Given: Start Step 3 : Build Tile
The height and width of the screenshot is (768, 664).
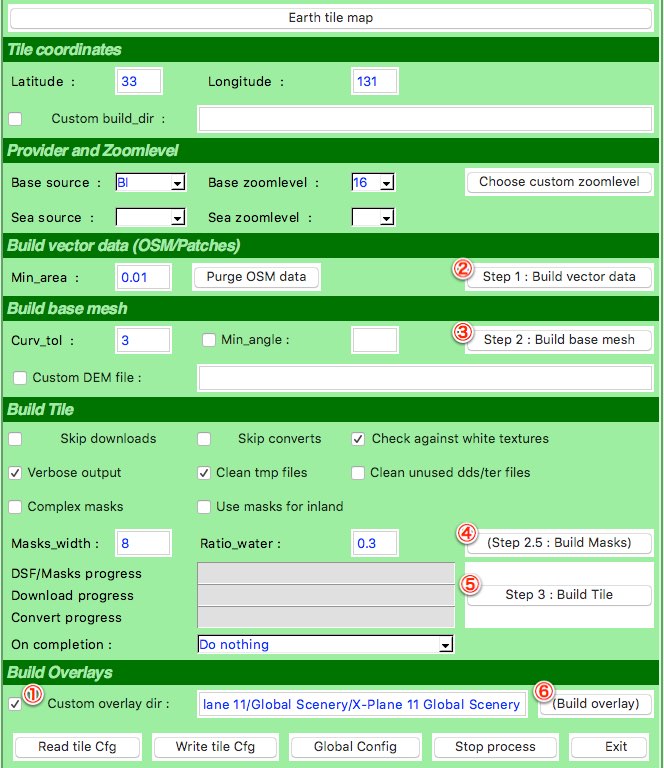Looking at the screenshot, I should 559,595.
